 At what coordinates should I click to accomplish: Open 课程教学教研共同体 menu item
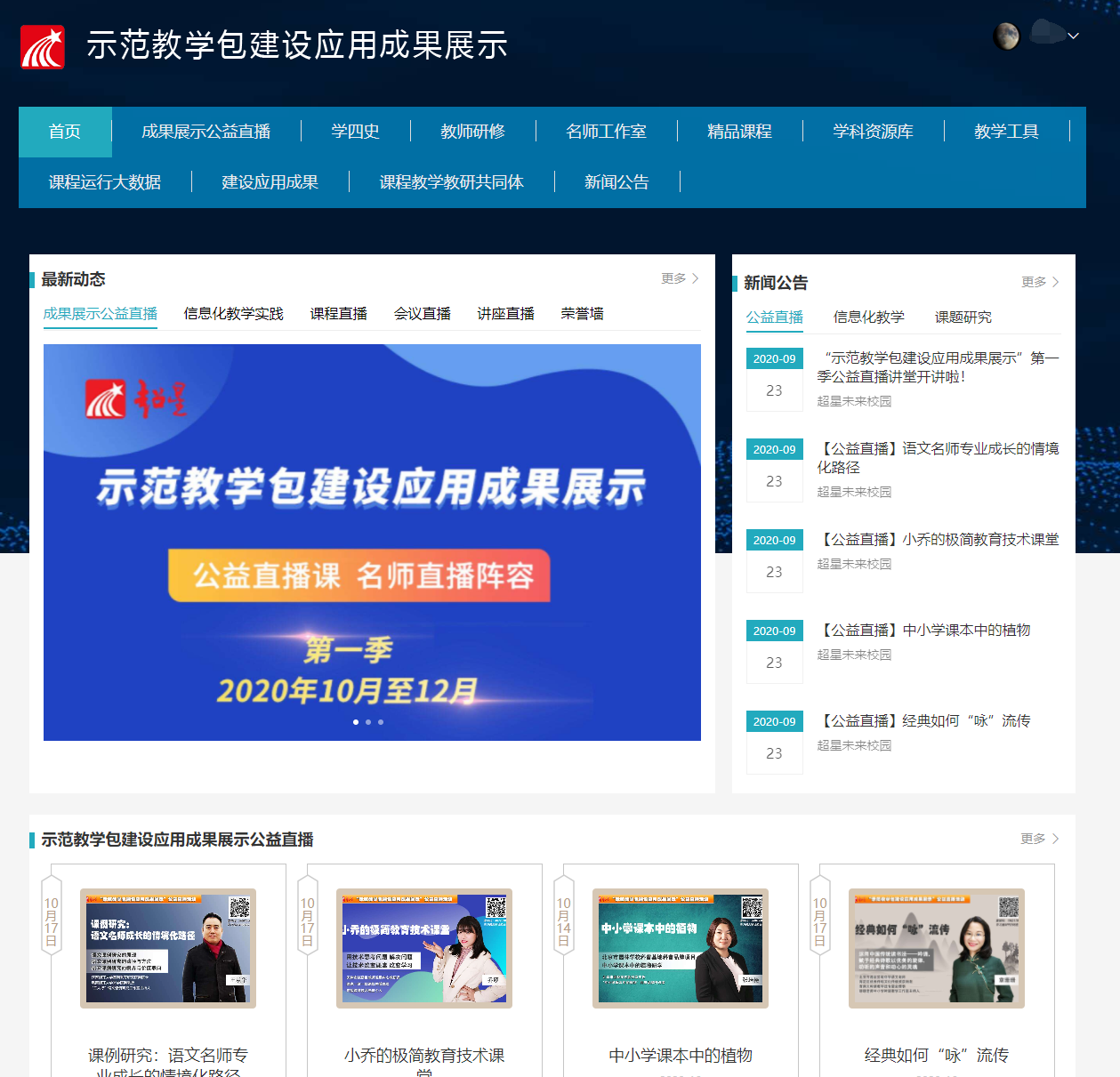[451, 182]
